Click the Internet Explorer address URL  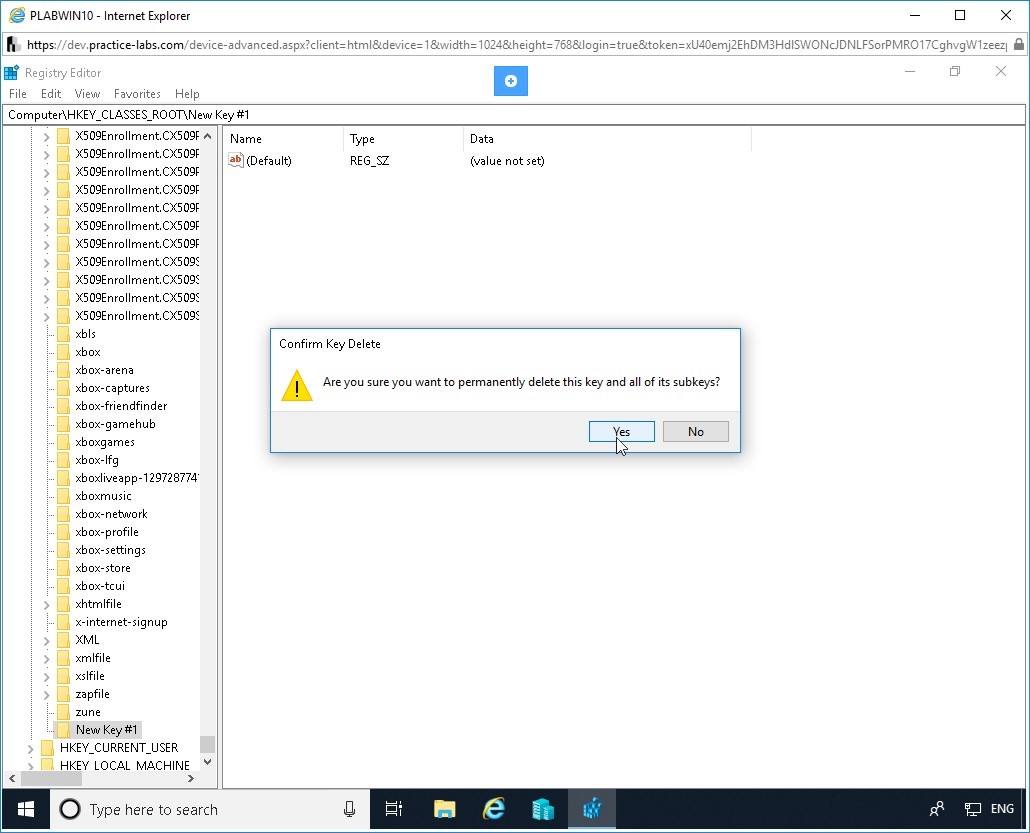click(516, 45)
